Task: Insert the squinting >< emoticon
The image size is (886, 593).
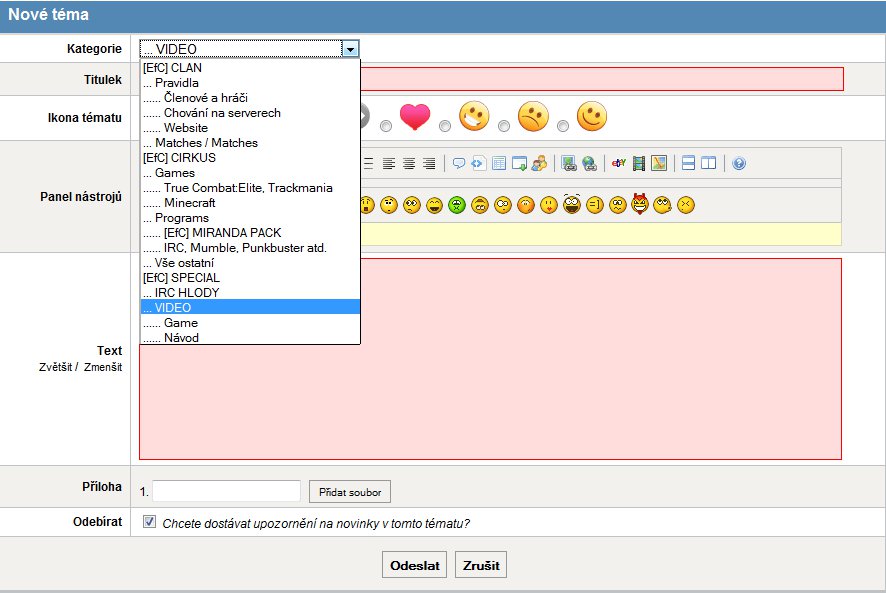Action: tap(686, 205)
